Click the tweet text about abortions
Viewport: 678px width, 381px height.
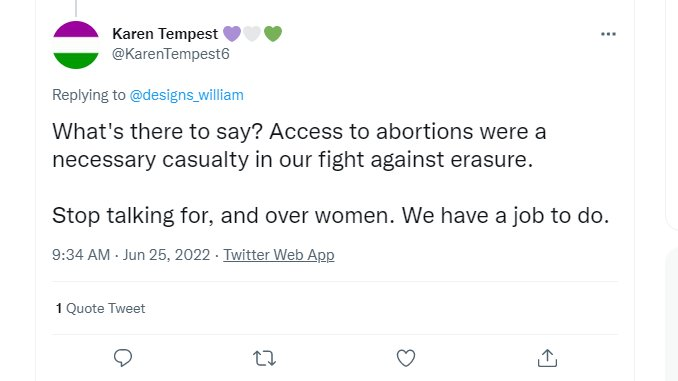click(x=299, y=145)
